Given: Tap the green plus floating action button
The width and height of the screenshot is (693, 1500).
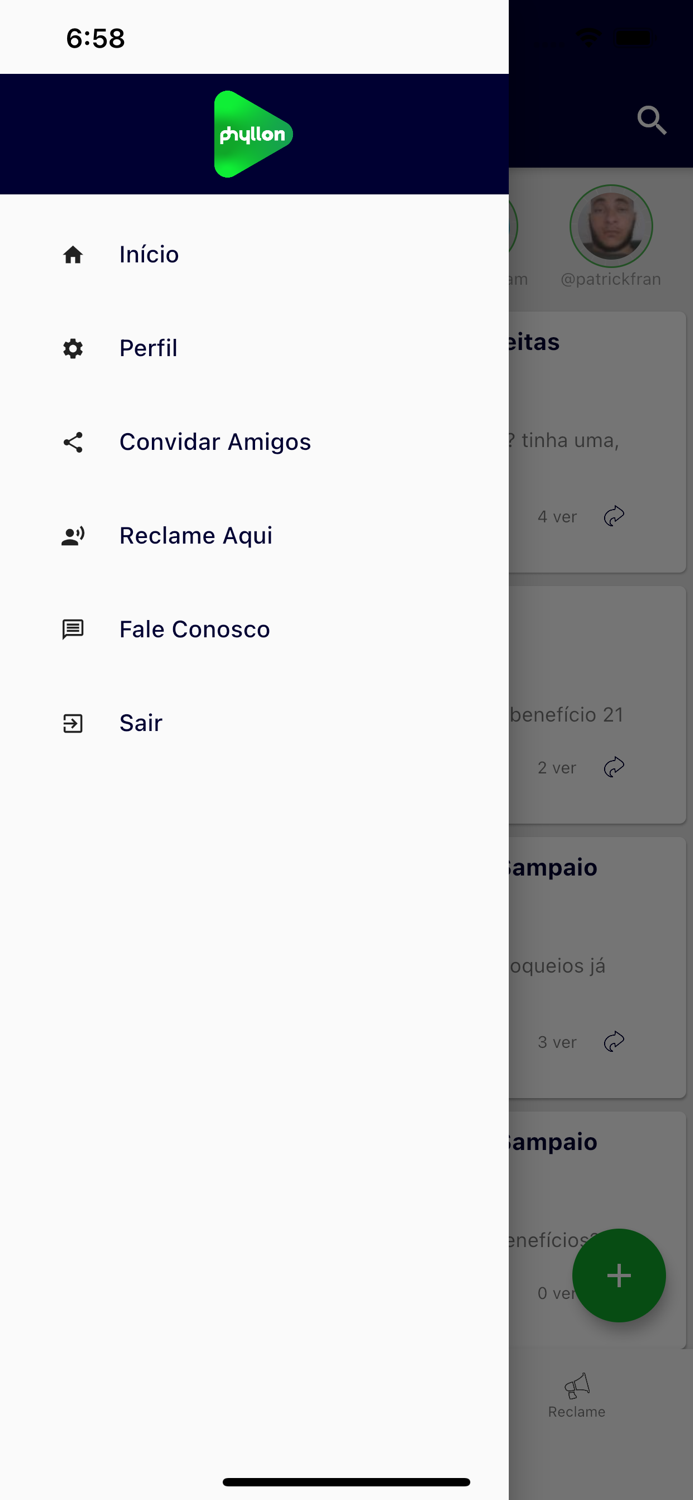Looking at the screenshot, I should coord(619,1275).
